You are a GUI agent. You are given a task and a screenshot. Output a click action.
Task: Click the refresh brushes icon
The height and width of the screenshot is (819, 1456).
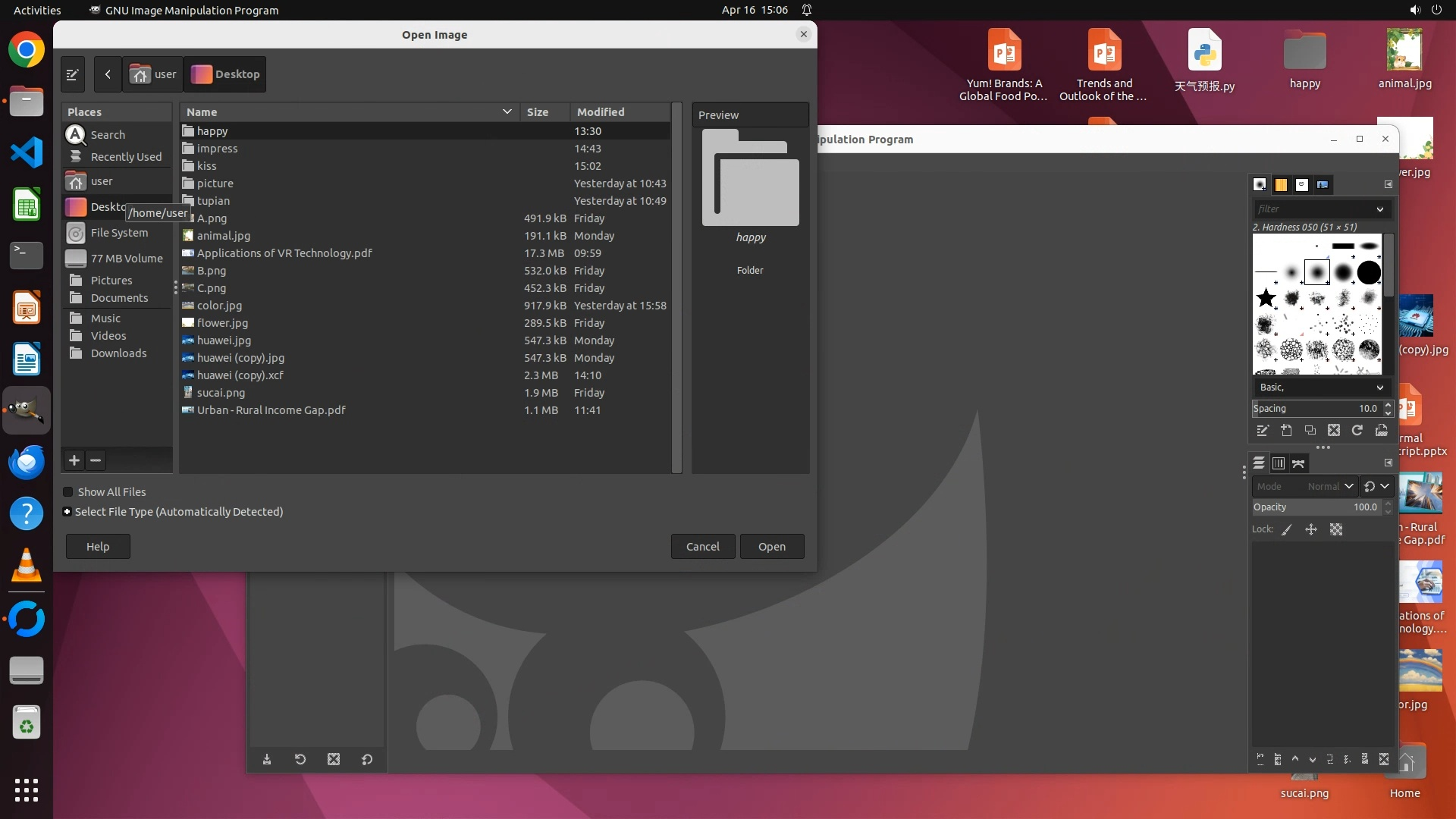click(x=1357, y=431)
